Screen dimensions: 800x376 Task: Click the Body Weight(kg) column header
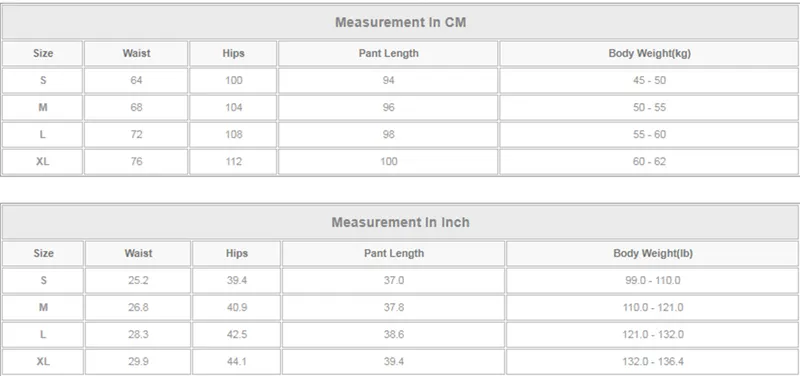pyautogui.click(x=649, y=53)
